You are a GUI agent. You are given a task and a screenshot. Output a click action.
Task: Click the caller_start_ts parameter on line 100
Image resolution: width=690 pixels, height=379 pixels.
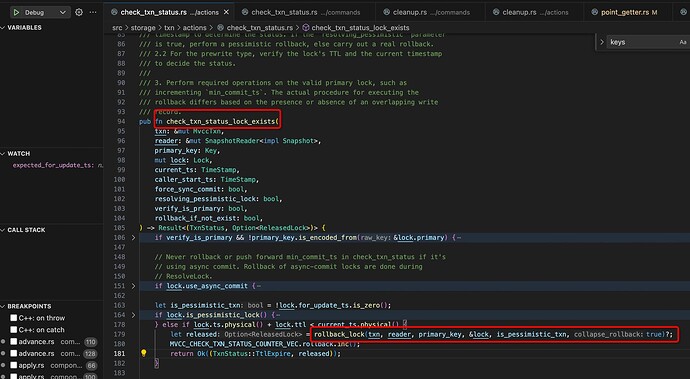[x=185, y=180]
